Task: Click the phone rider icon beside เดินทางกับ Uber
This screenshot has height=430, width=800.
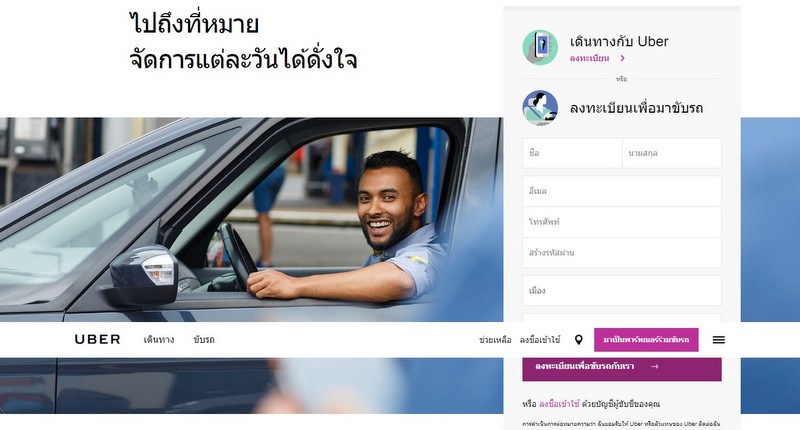Action: pyautogui.click(x=540, y=47)
